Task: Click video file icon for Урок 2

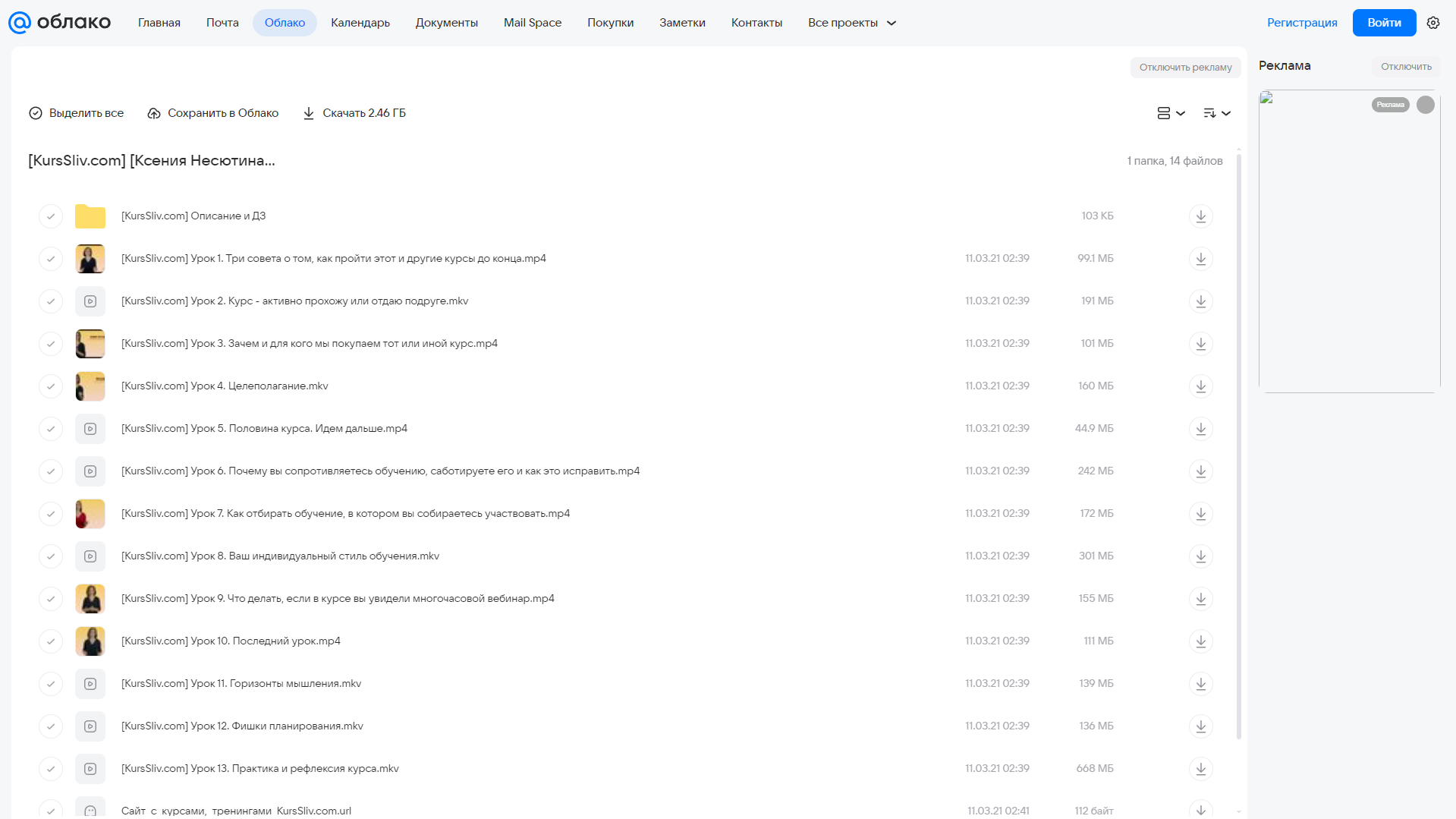Action: click(90, 301)
